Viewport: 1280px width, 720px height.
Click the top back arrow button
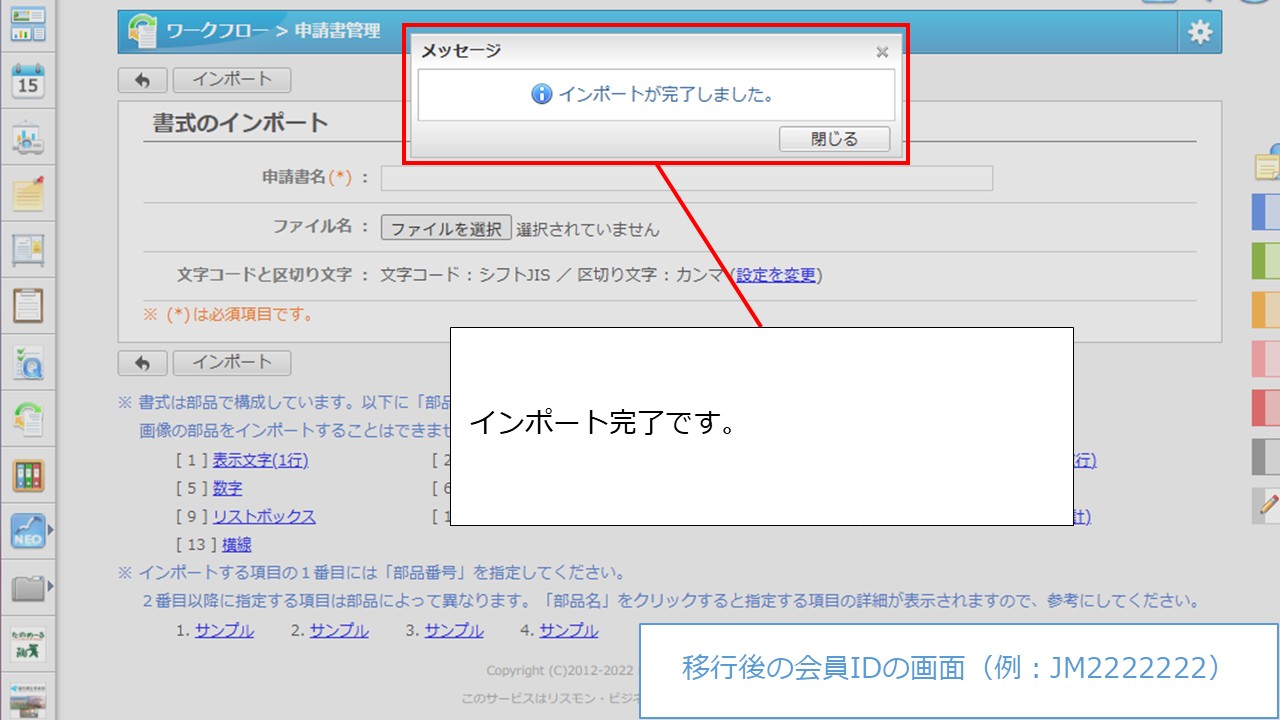[x=142, y=80]
